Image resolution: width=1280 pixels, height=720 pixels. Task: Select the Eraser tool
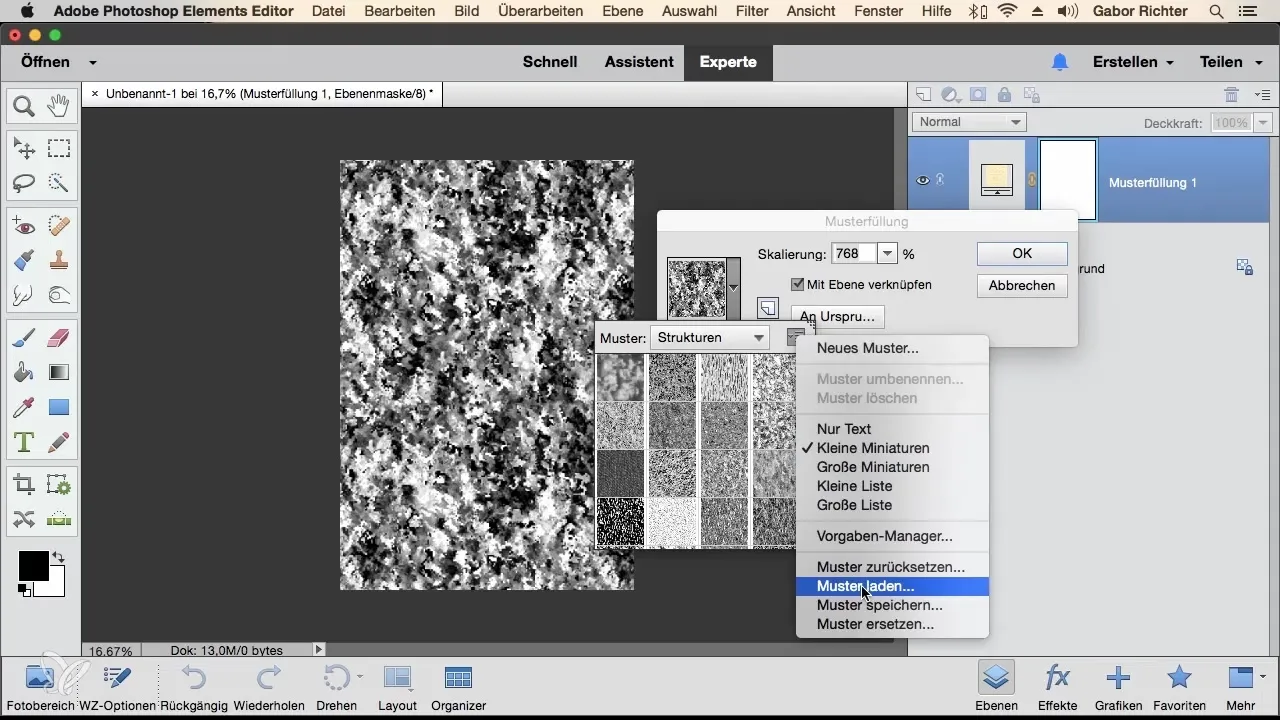click(59, 339)
